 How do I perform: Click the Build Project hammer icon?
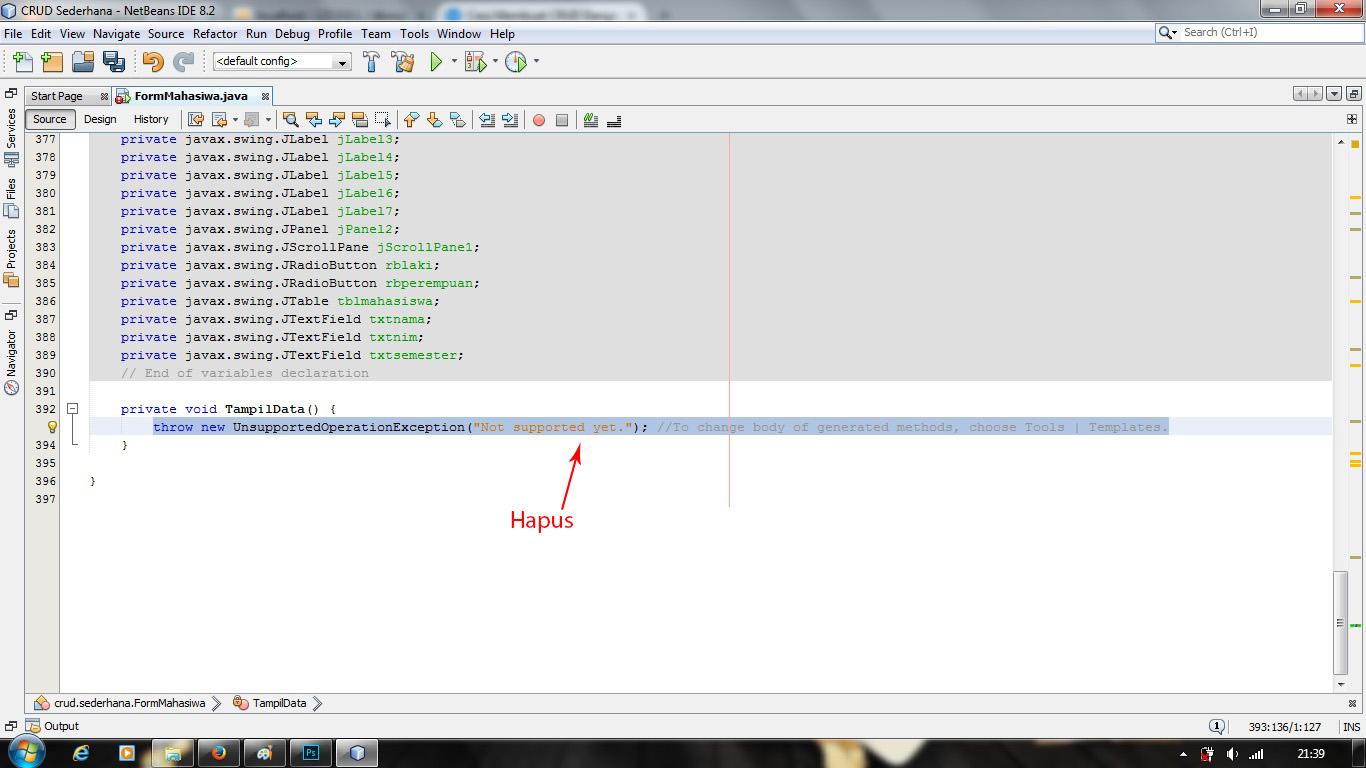tap(371, 62)
